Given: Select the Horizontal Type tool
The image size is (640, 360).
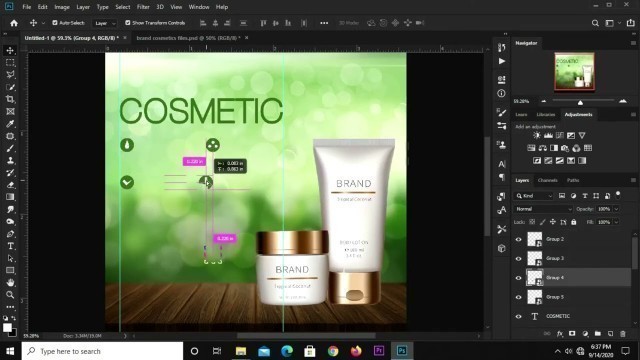Looking at the screenshot, I should click(10, 246).
